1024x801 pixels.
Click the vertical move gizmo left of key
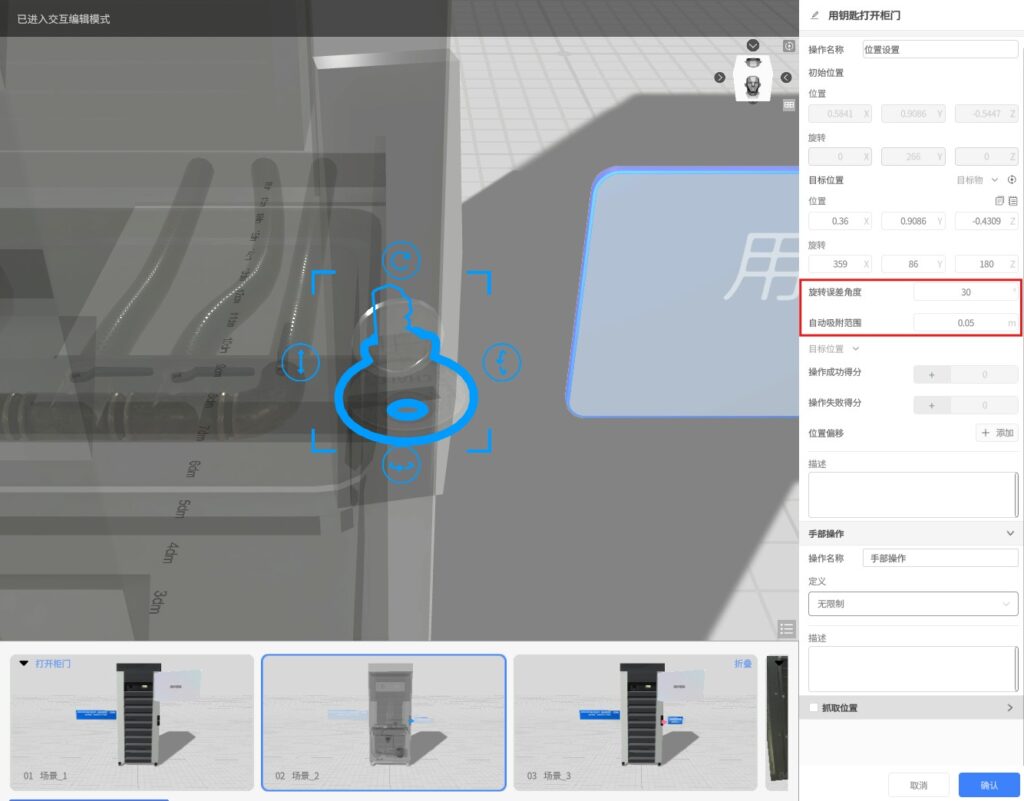[x=300, y=361]
